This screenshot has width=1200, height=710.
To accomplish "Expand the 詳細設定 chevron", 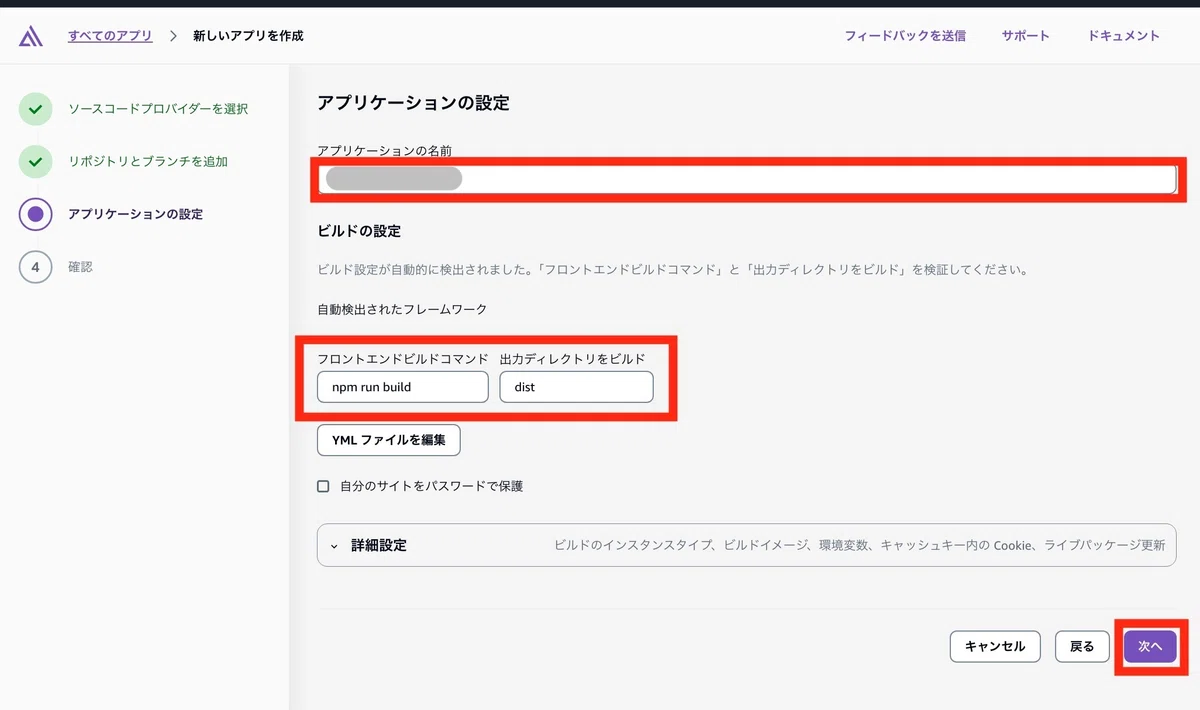I will (335, 547).
